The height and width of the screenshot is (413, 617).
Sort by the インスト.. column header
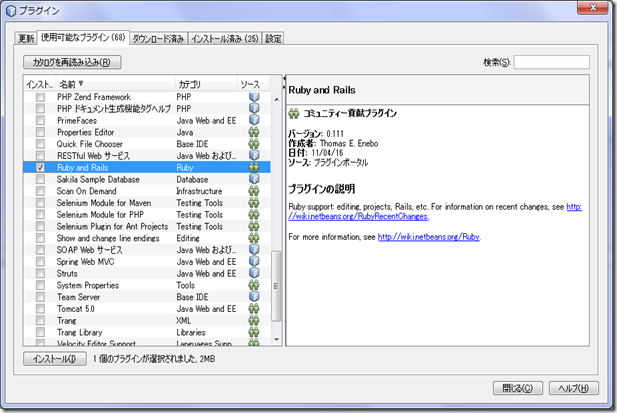pos(39,84)
